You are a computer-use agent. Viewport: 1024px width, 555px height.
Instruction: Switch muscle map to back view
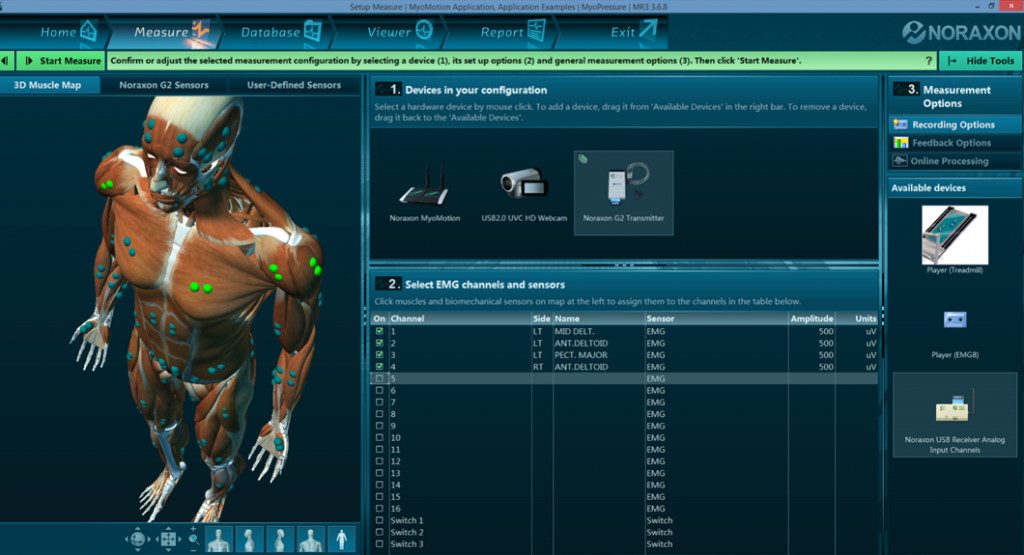point(311,540)
